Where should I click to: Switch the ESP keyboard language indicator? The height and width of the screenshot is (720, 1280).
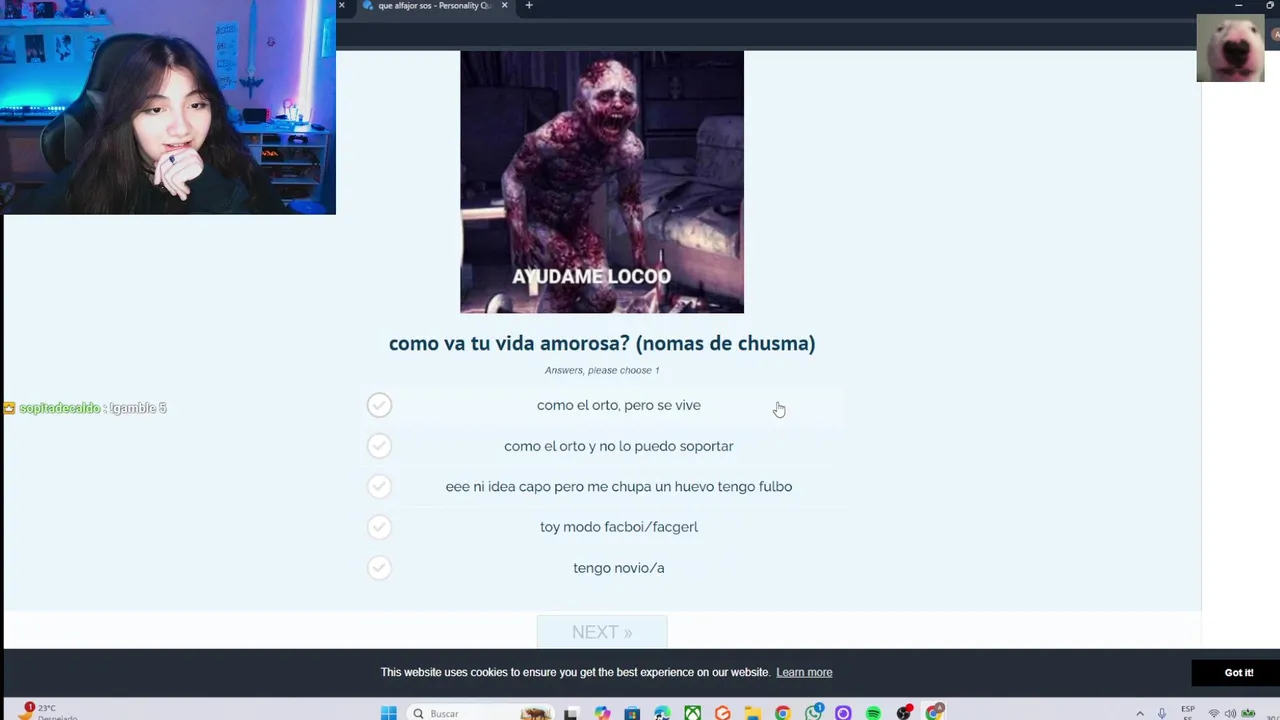click(1188, 712)
